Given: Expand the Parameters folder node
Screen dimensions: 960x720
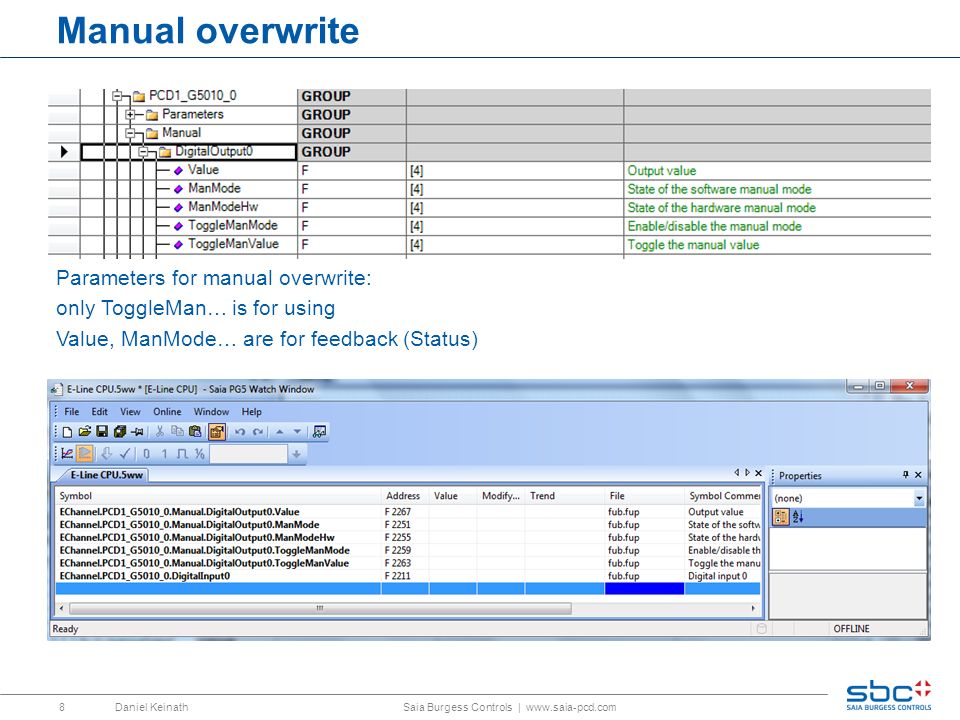Looking at the screenshot, I should click(130, 114).
